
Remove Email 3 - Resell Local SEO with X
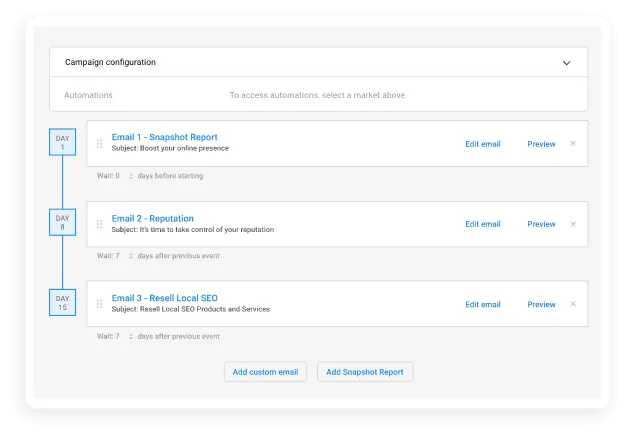tap(573, 304)
